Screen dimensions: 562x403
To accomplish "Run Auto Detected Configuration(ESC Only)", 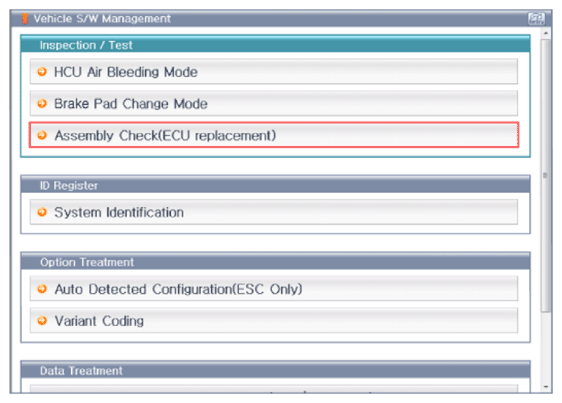I will (274, 289).
